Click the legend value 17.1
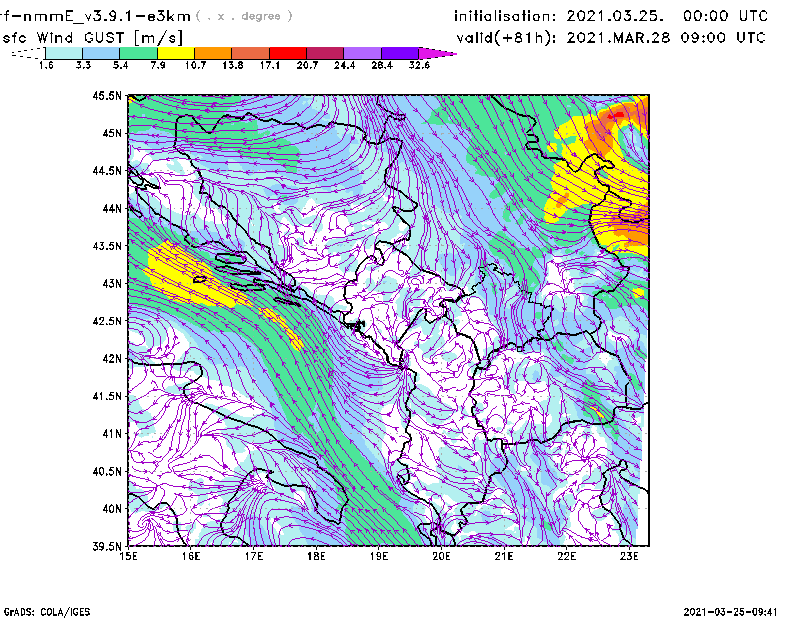 pos(270,65)
